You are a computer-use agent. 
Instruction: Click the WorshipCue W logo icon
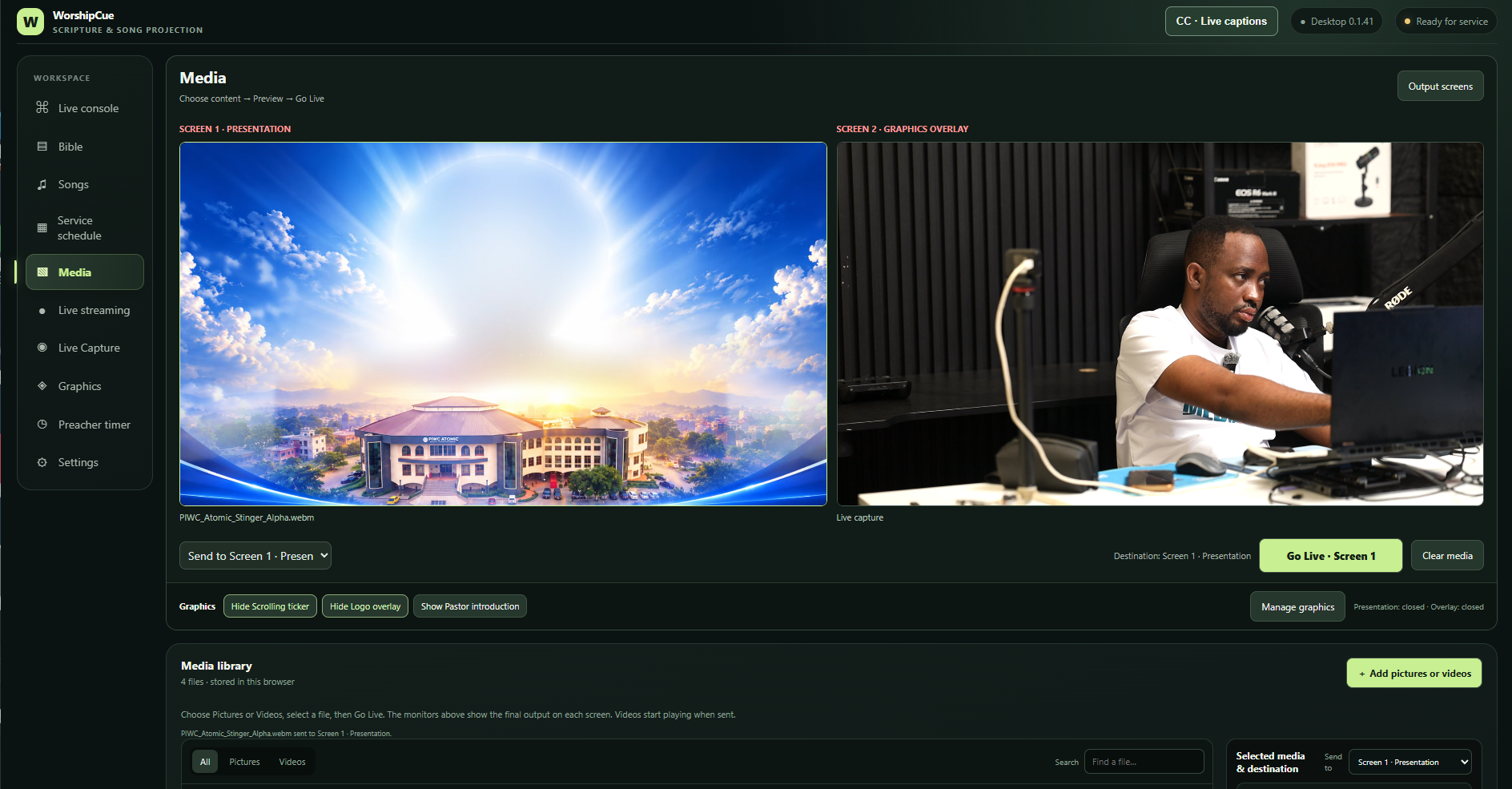coord(30,22)
